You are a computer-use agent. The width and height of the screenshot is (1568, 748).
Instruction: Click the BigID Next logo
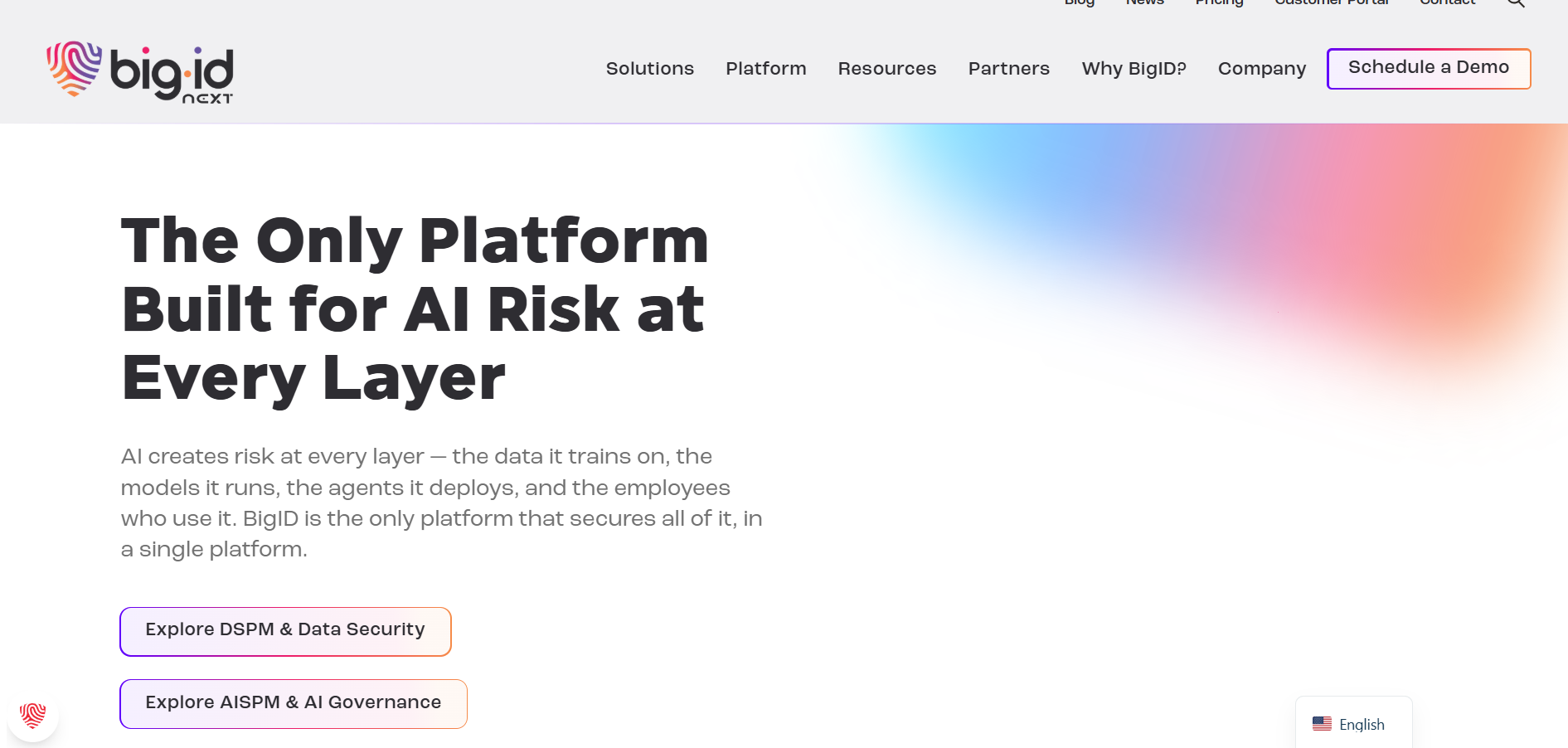click(x=140, y=72)
